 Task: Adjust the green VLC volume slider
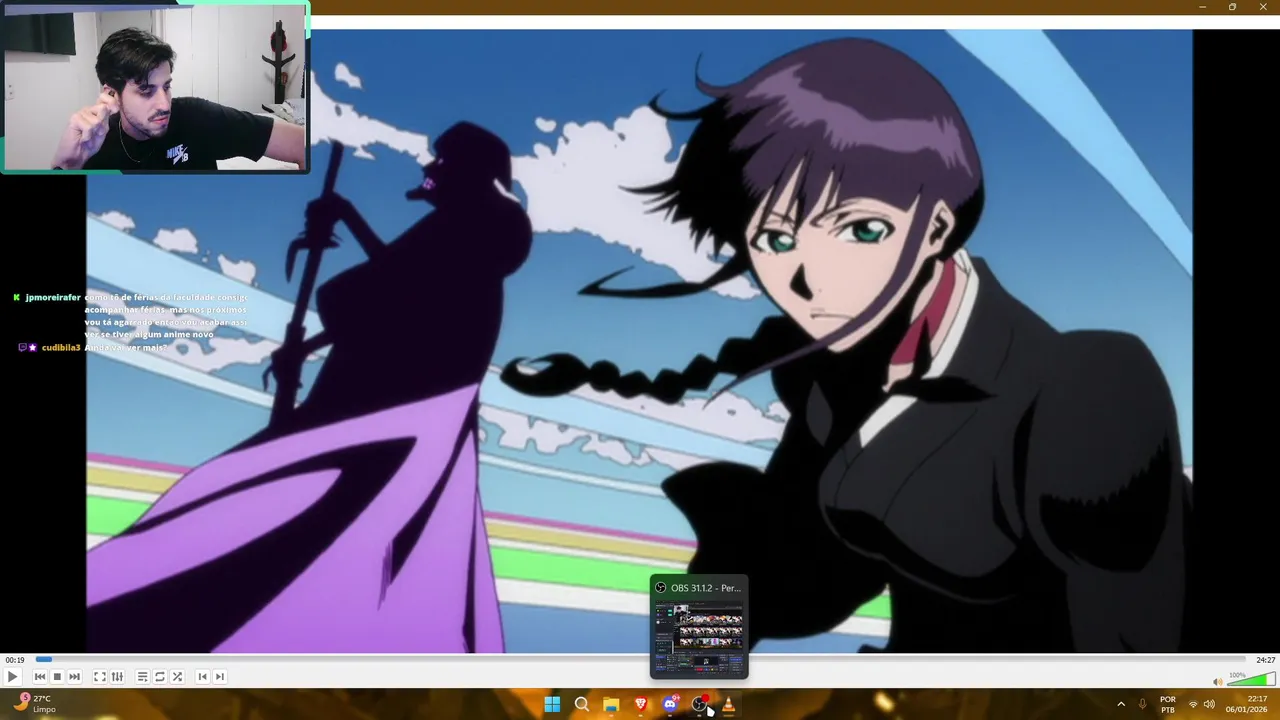[1250, 681]
